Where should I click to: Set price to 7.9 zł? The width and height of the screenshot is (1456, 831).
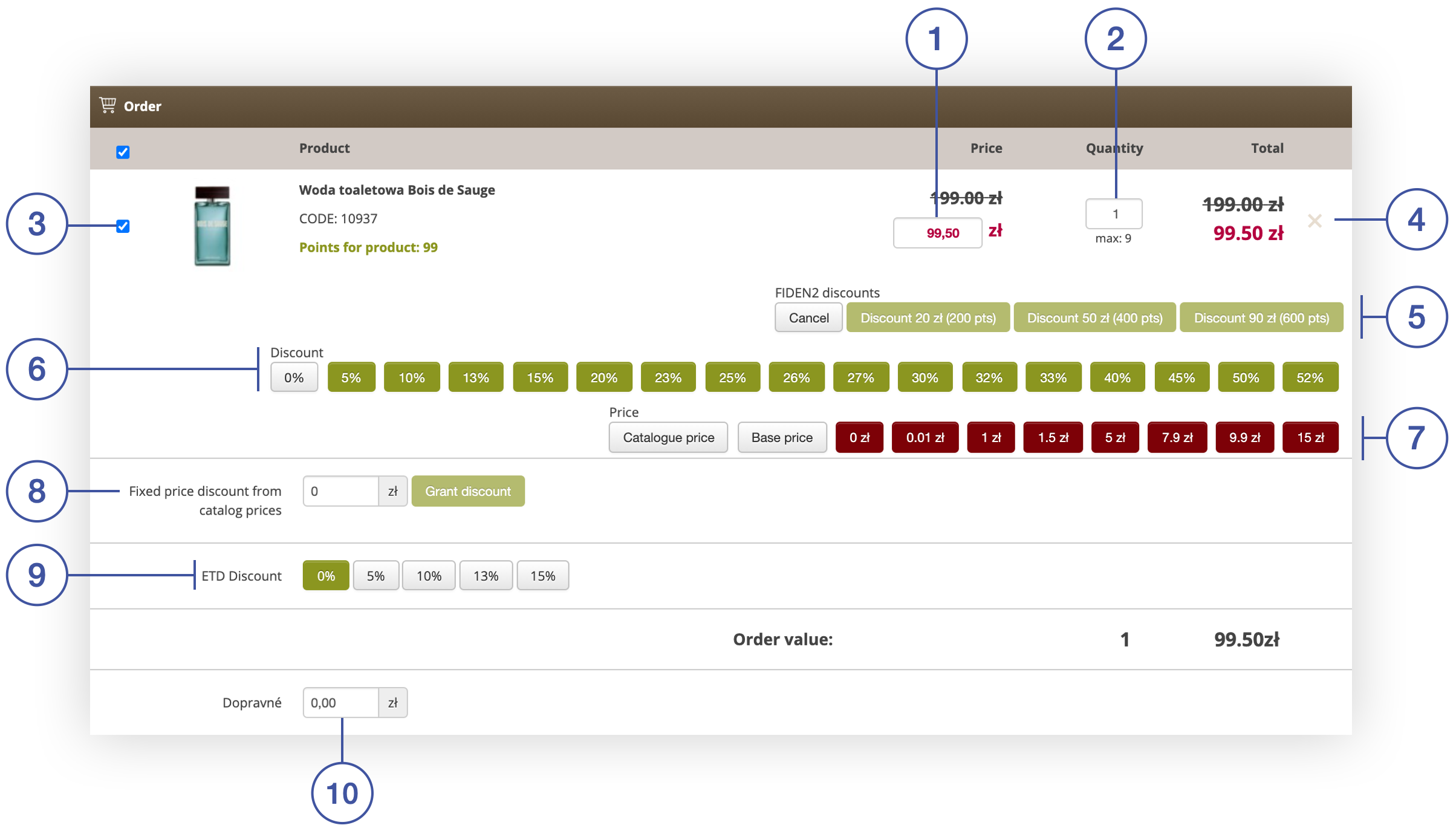pos(1177,437)
